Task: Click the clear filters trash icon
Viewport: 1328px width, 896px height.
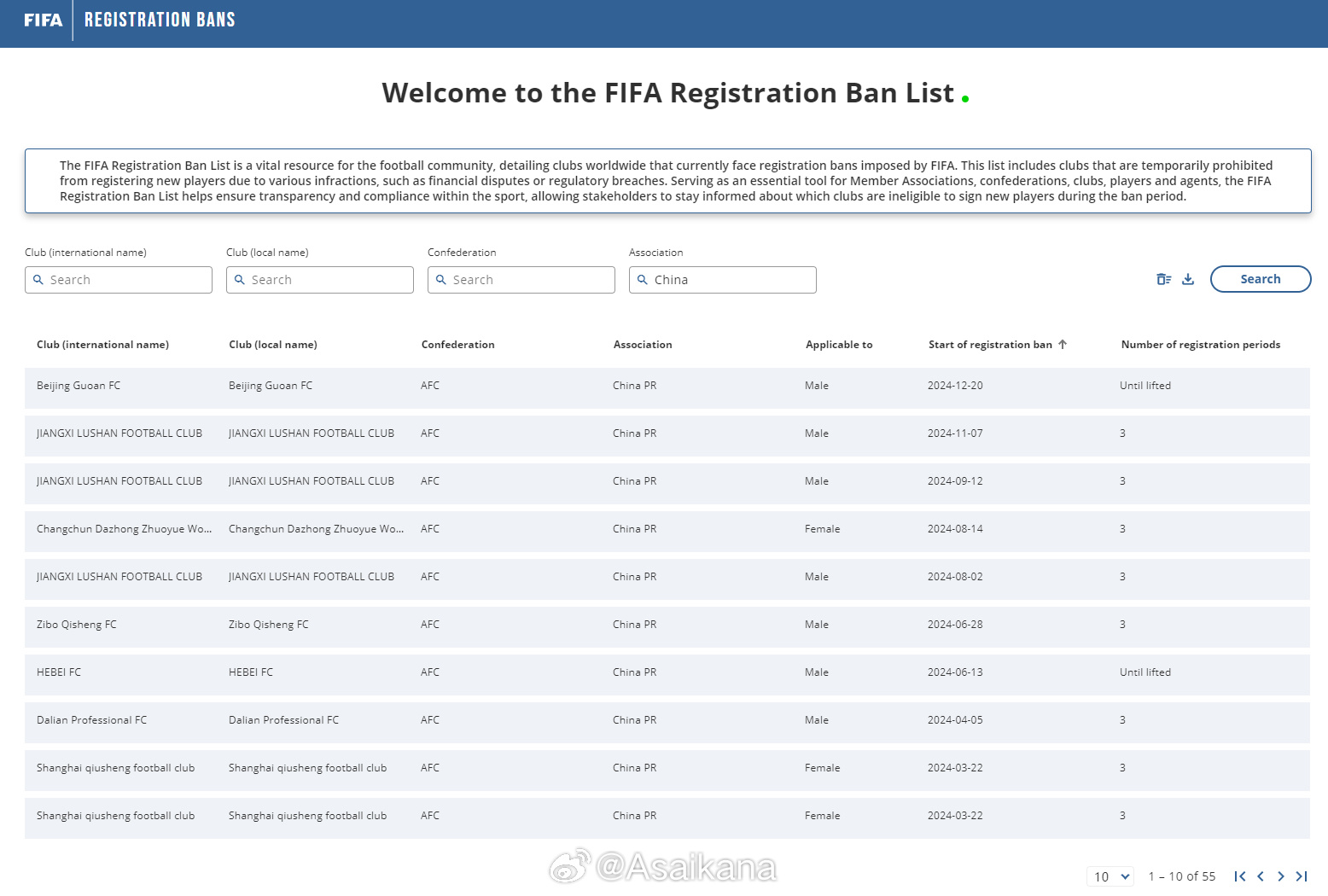Action: pyautogui.click(x=1163, y=279)
